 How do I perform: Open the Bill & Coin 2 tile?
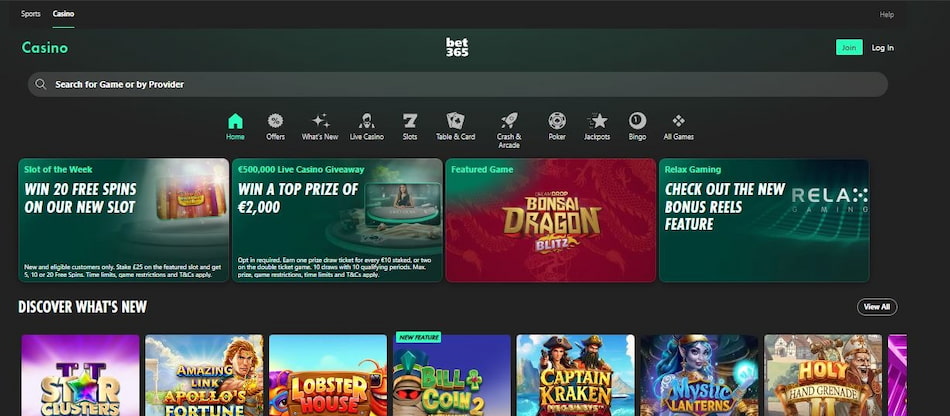[x=452, y=375]
